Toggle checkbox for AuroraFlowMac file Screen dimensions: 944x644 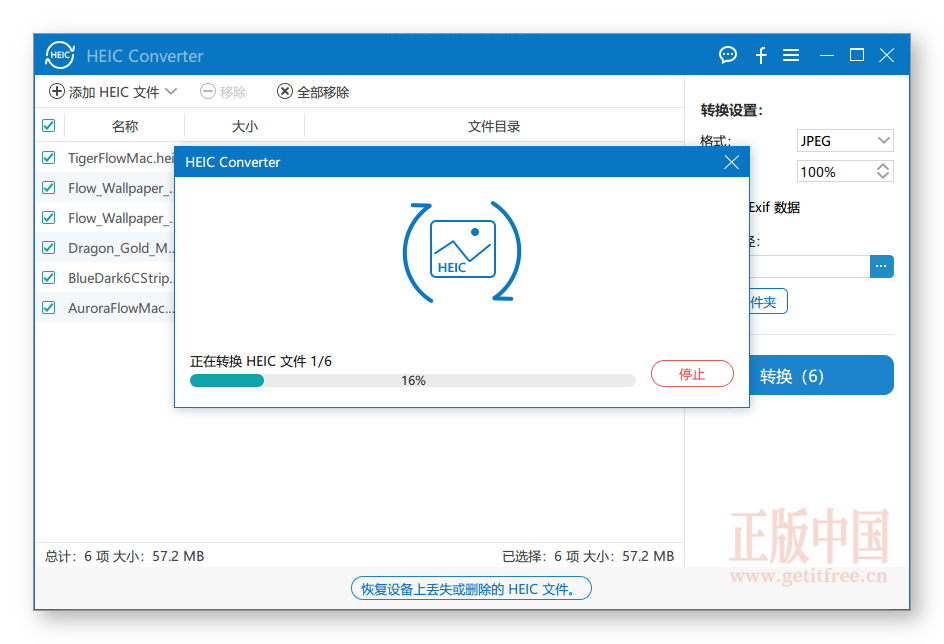coord(49,308)
